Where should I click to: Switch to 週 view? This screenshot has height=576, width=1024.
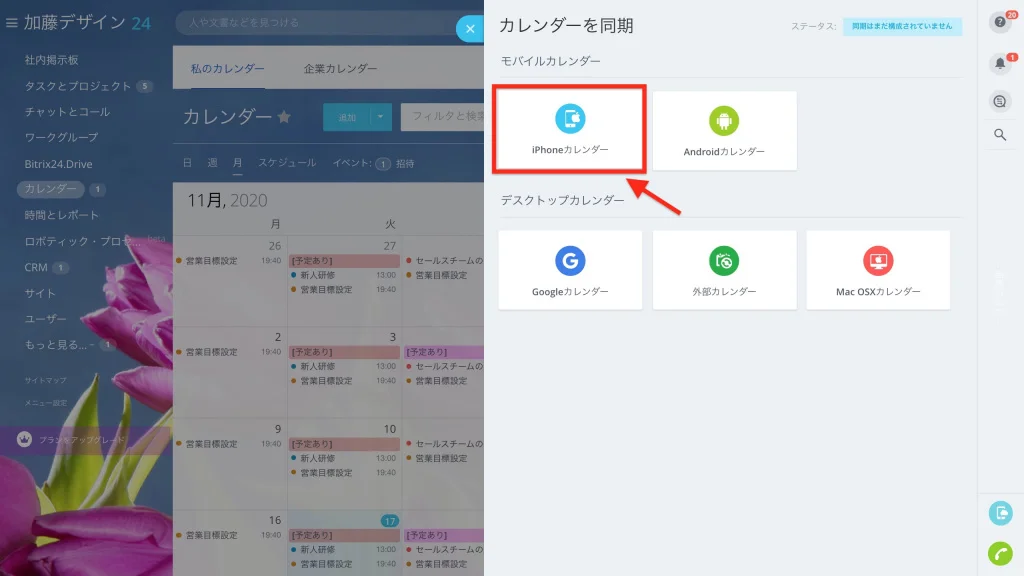click(x=212, y=163)
